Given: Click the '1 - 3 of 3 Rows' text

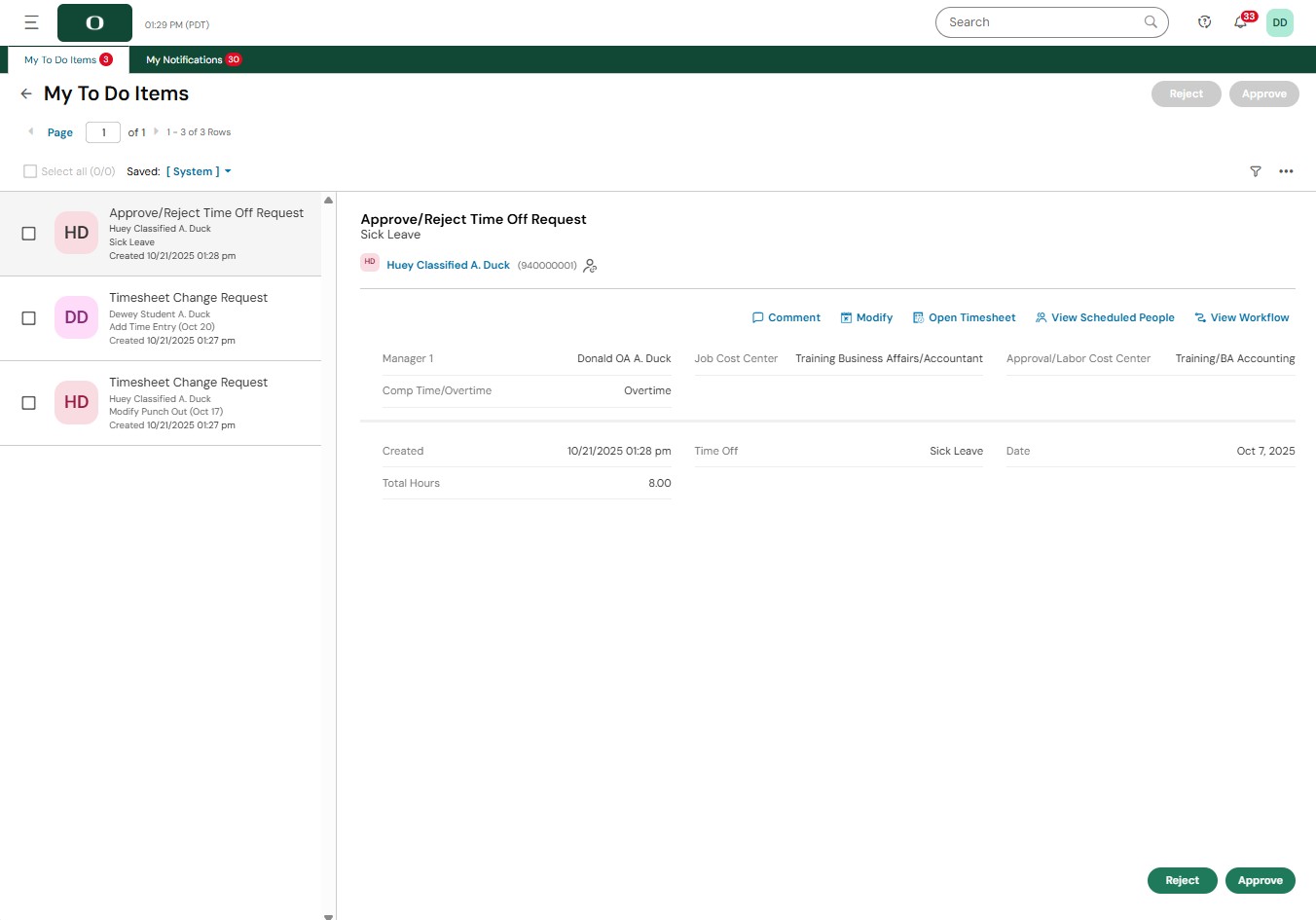Looking at the screenshot, I should click(x=199, y=132).
